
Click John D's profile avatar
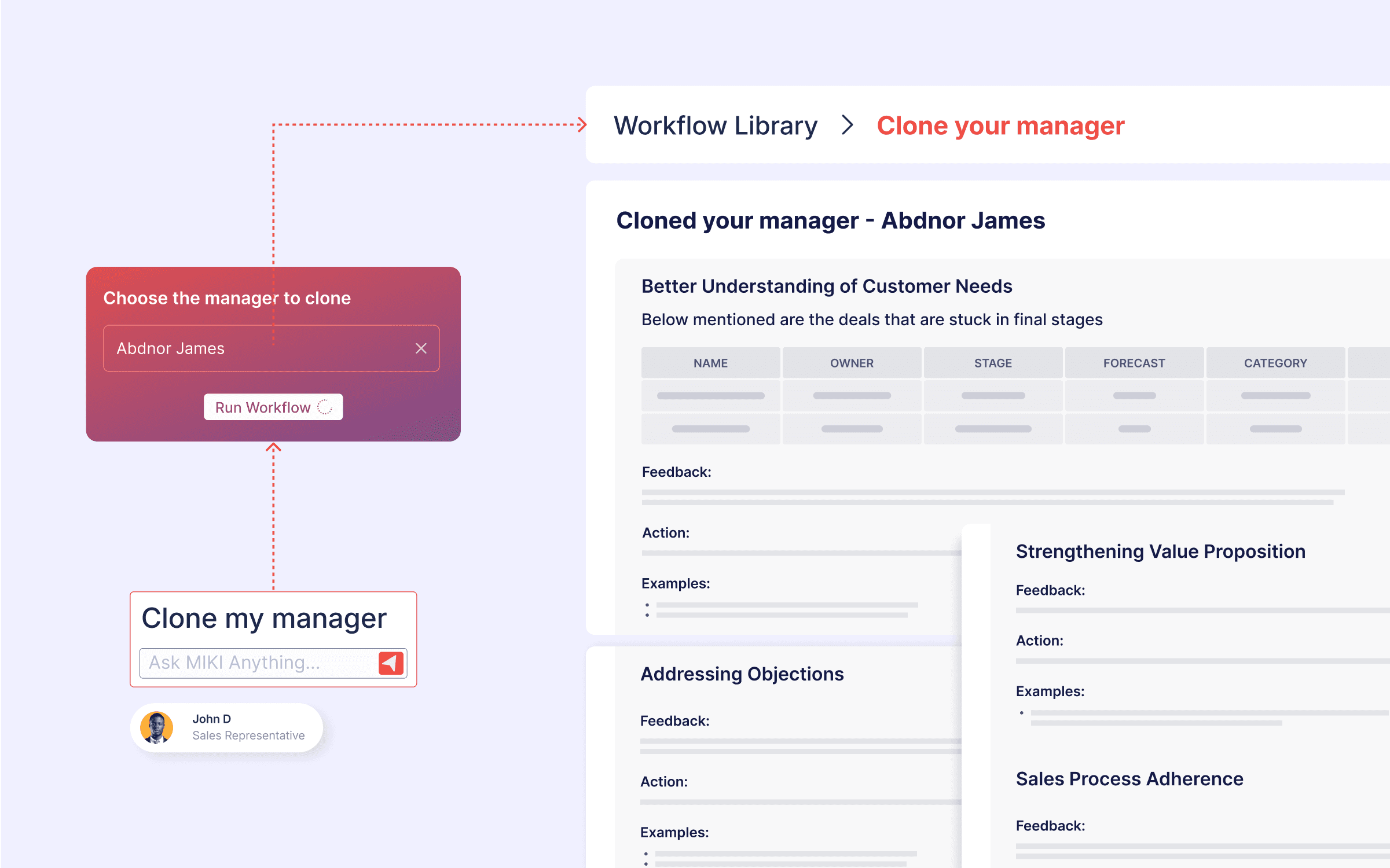157,727
